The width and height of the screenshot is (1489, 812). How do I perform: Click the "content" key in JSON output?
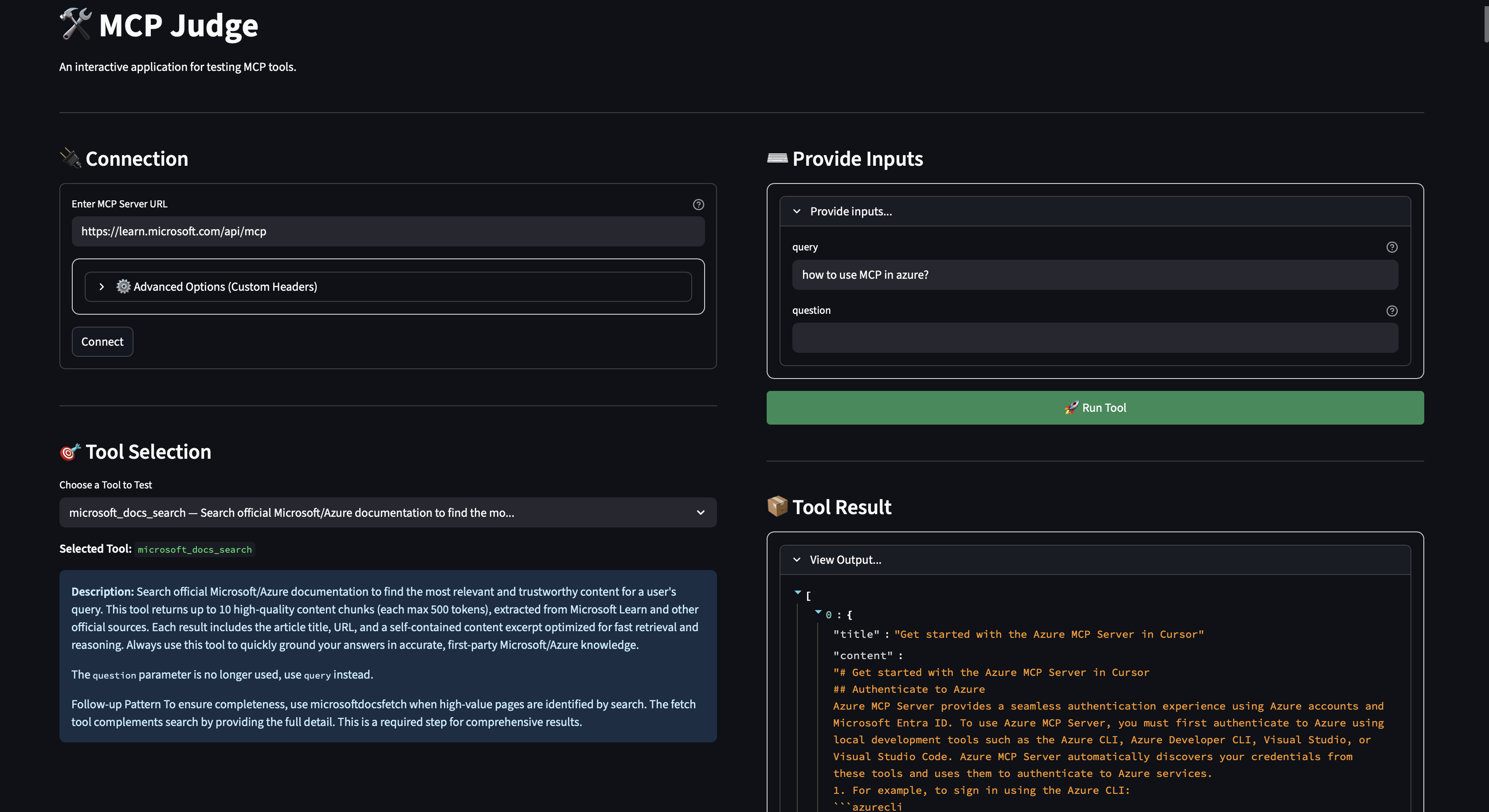coord(863,656)
